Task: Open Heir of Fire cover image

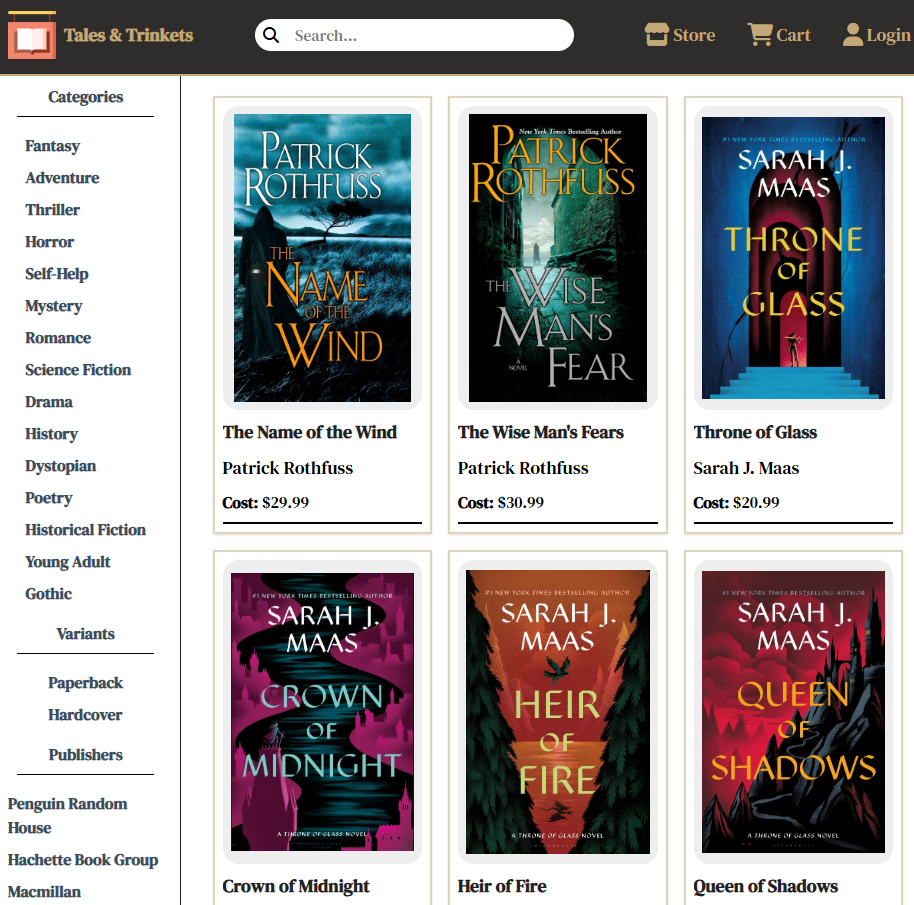Action: pos(558,712)
